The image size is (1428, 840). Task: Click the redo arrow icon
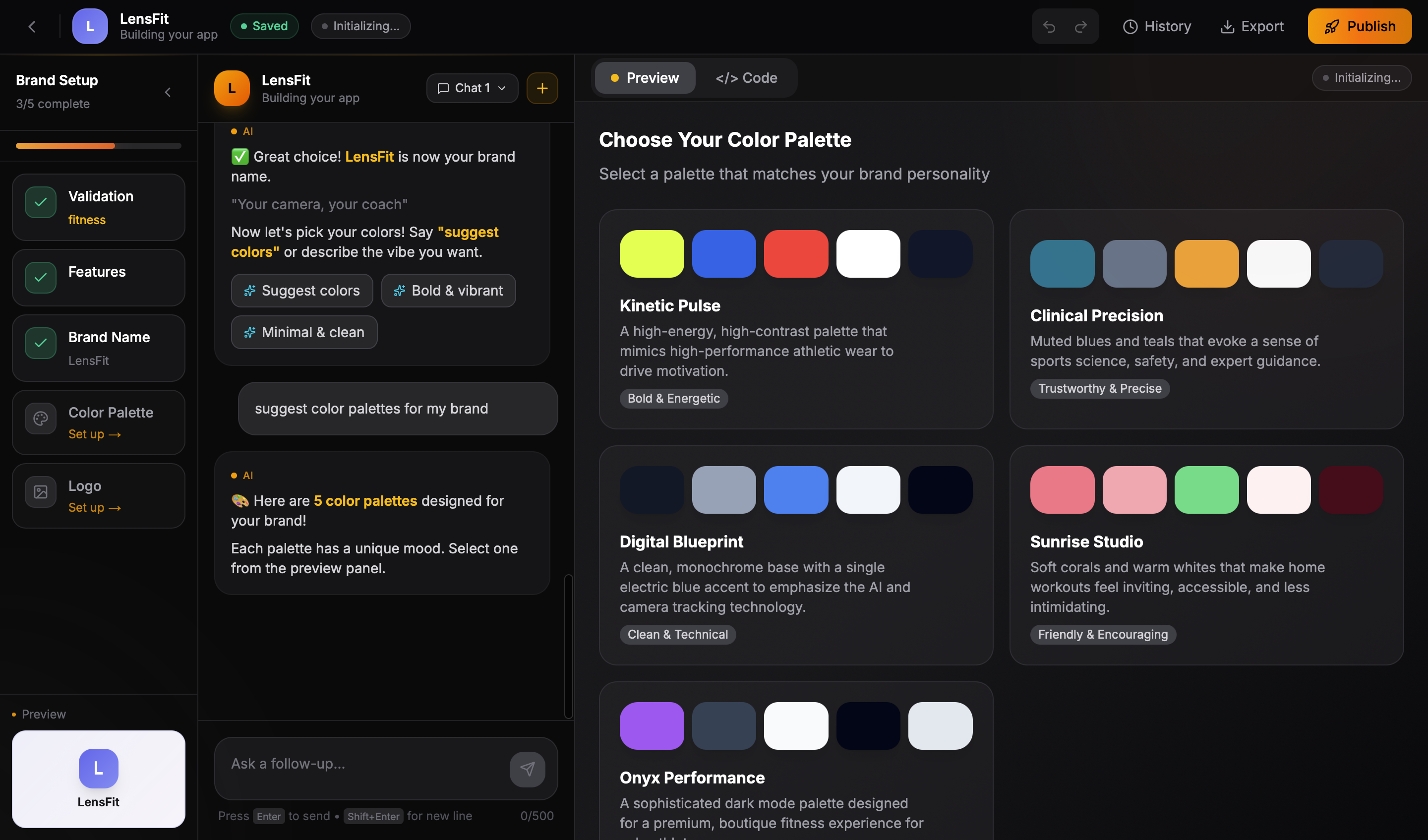coord(1080,27)
